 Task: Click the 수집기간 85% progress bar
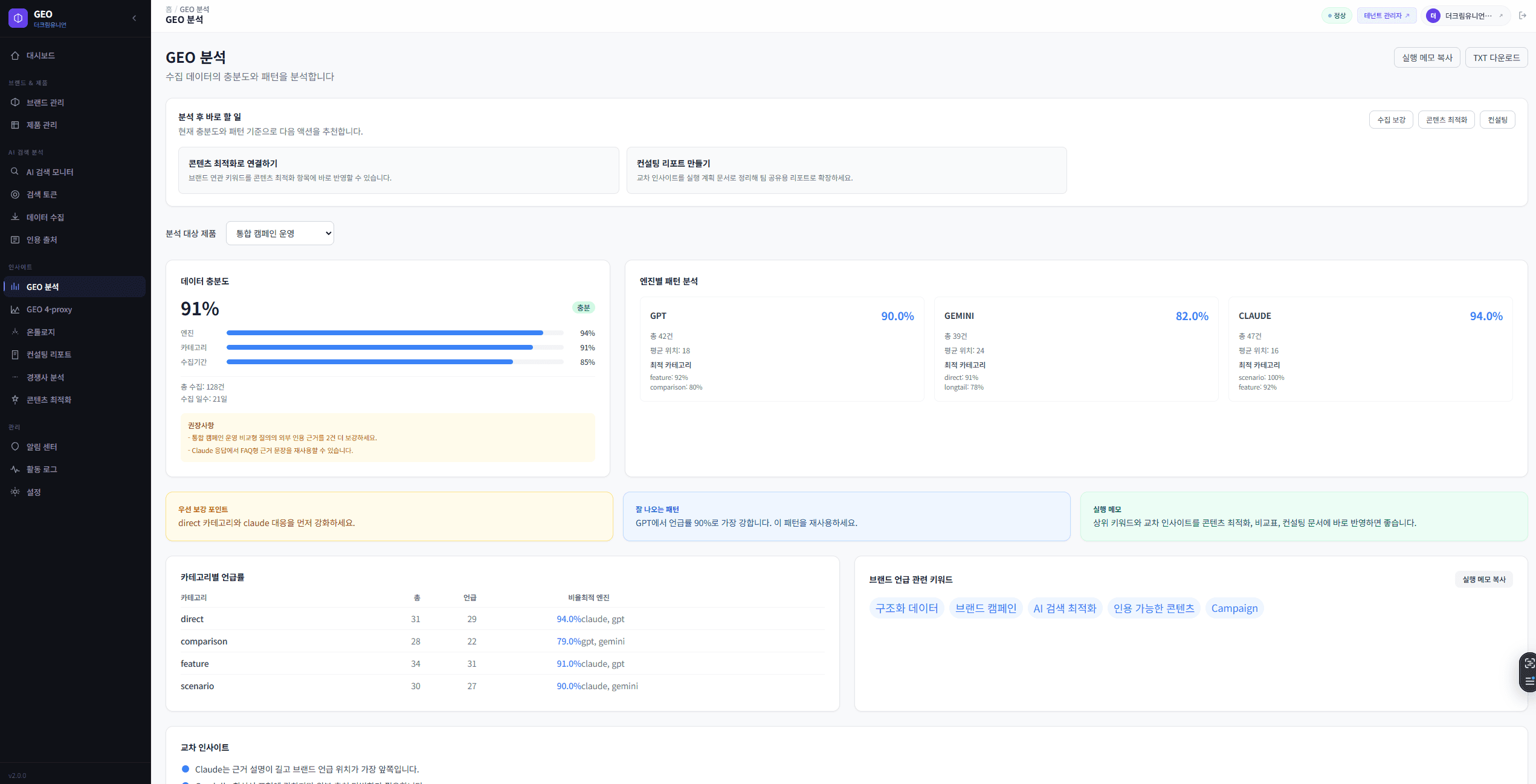click(395, 362)
